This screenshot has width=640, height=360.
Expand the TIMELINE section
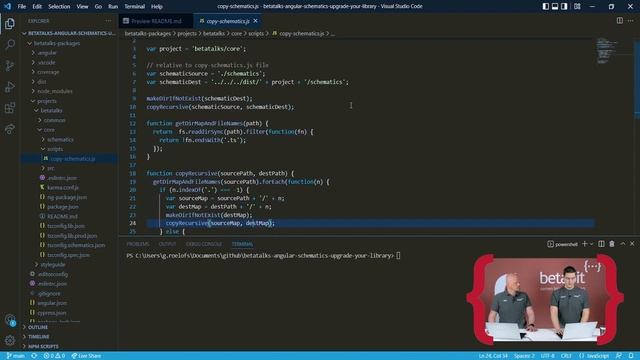(x=38, y=337)
